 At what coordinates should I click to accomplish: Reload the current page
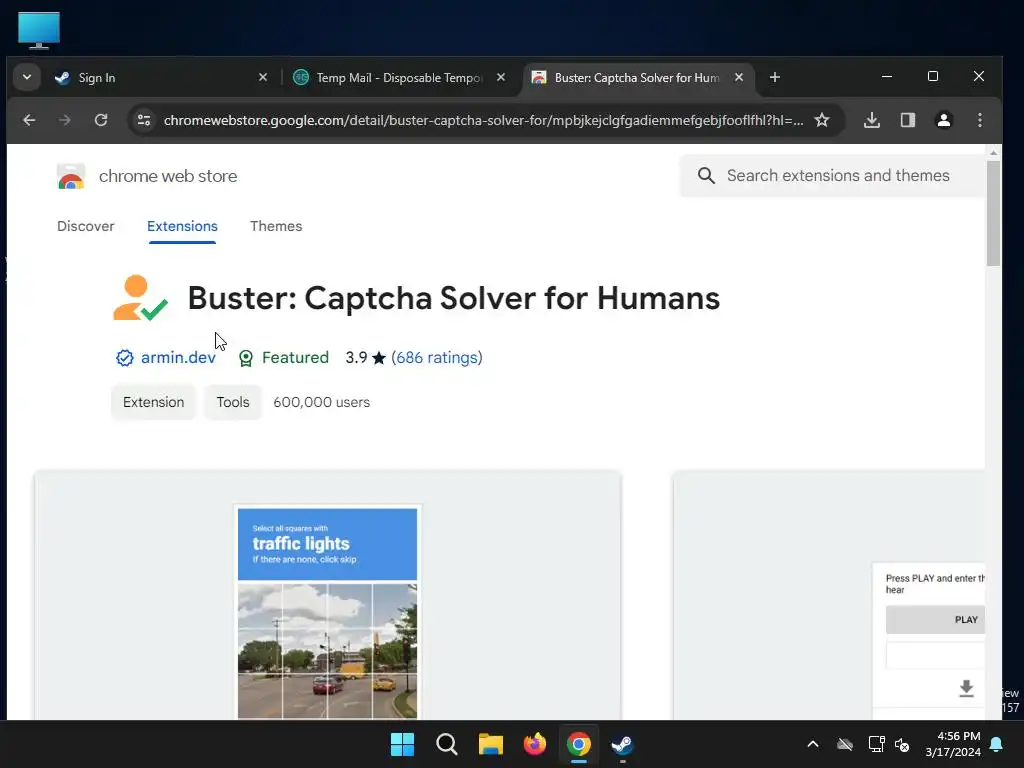(x=101, y=120)
